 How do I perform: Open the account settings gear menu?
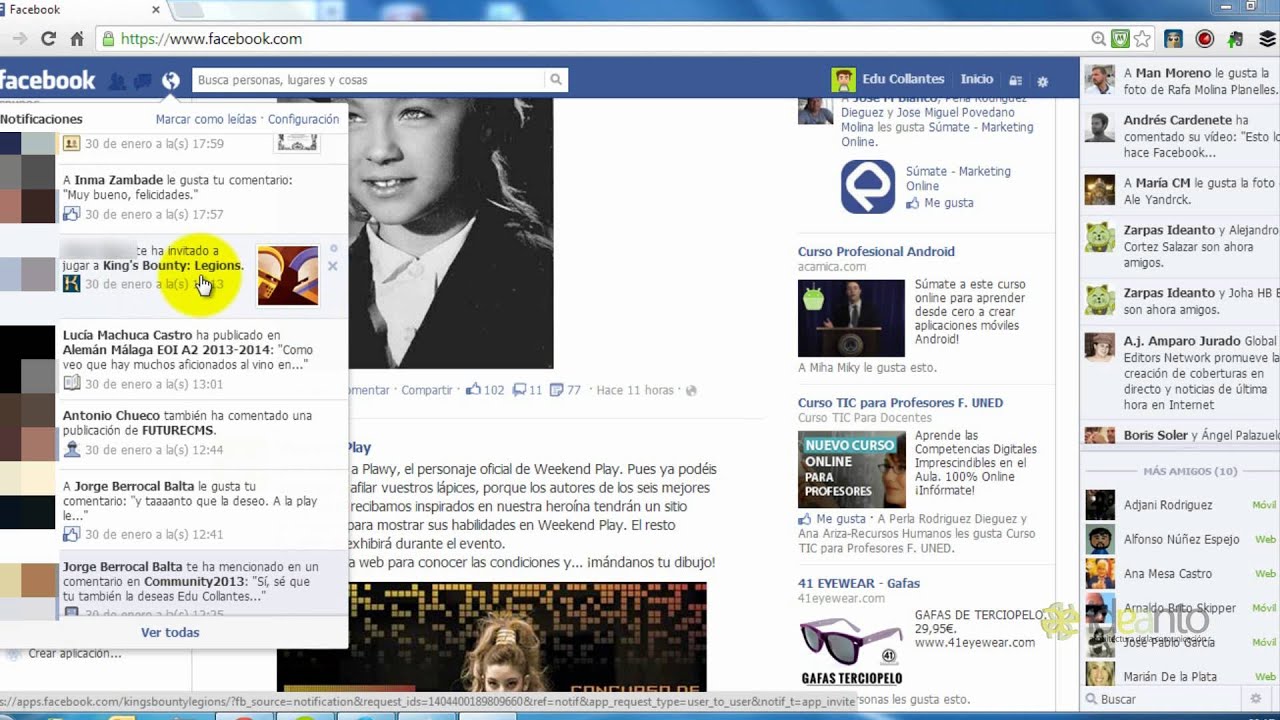point(1043,80)
